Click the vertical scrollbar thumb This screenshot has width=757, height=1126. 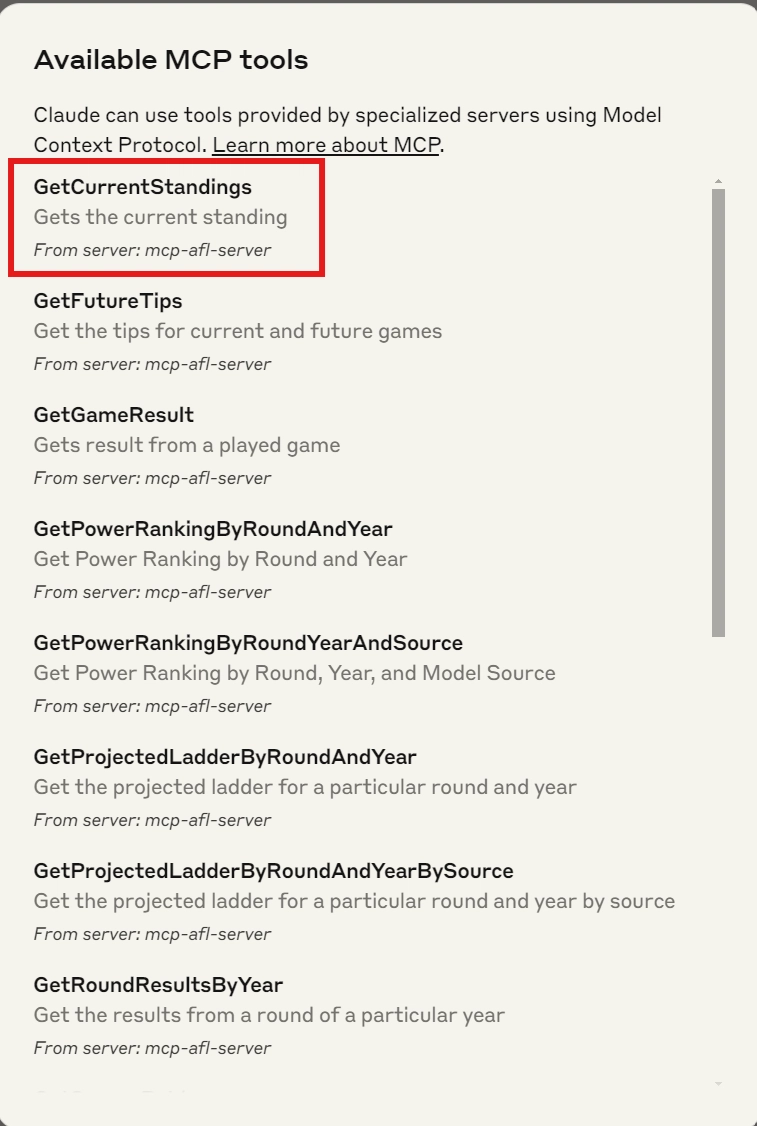coord(718,413)
